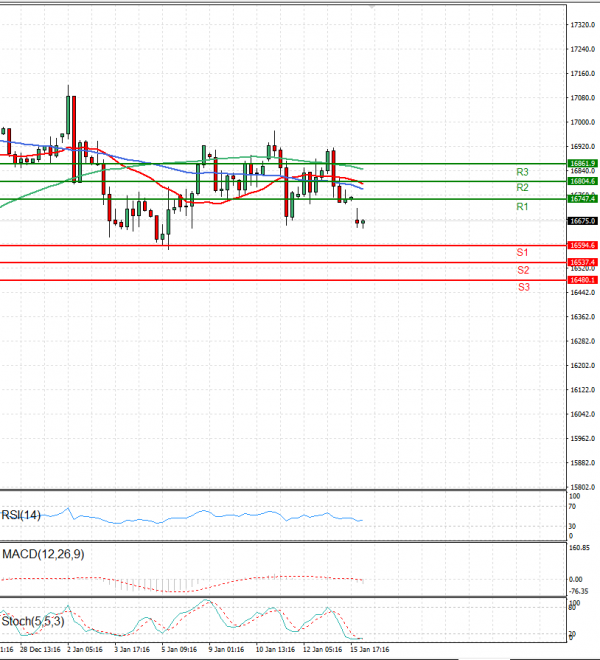Click the 17160.0 price axis value
The width and height of the screenshot is (600, 660).
583,74
